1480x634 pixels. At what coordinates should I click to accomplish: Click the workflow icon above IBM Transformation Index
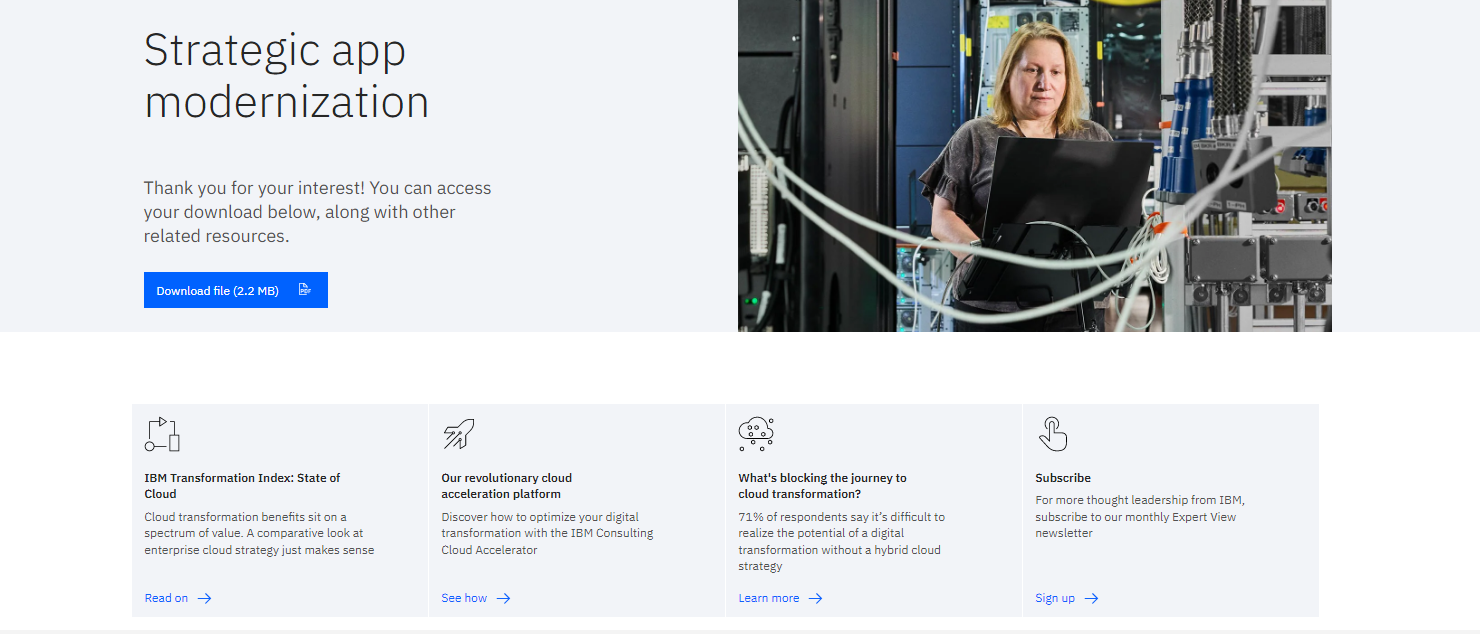[x=162, y=434]
